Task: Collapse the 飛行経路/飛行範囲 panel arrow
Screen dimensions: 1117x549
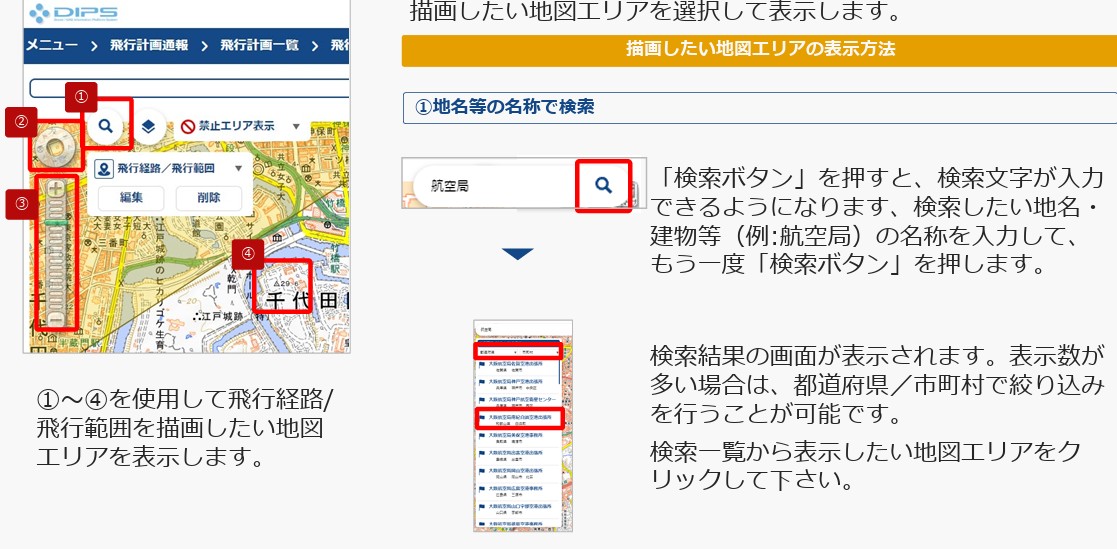Action: pos(237,169)
